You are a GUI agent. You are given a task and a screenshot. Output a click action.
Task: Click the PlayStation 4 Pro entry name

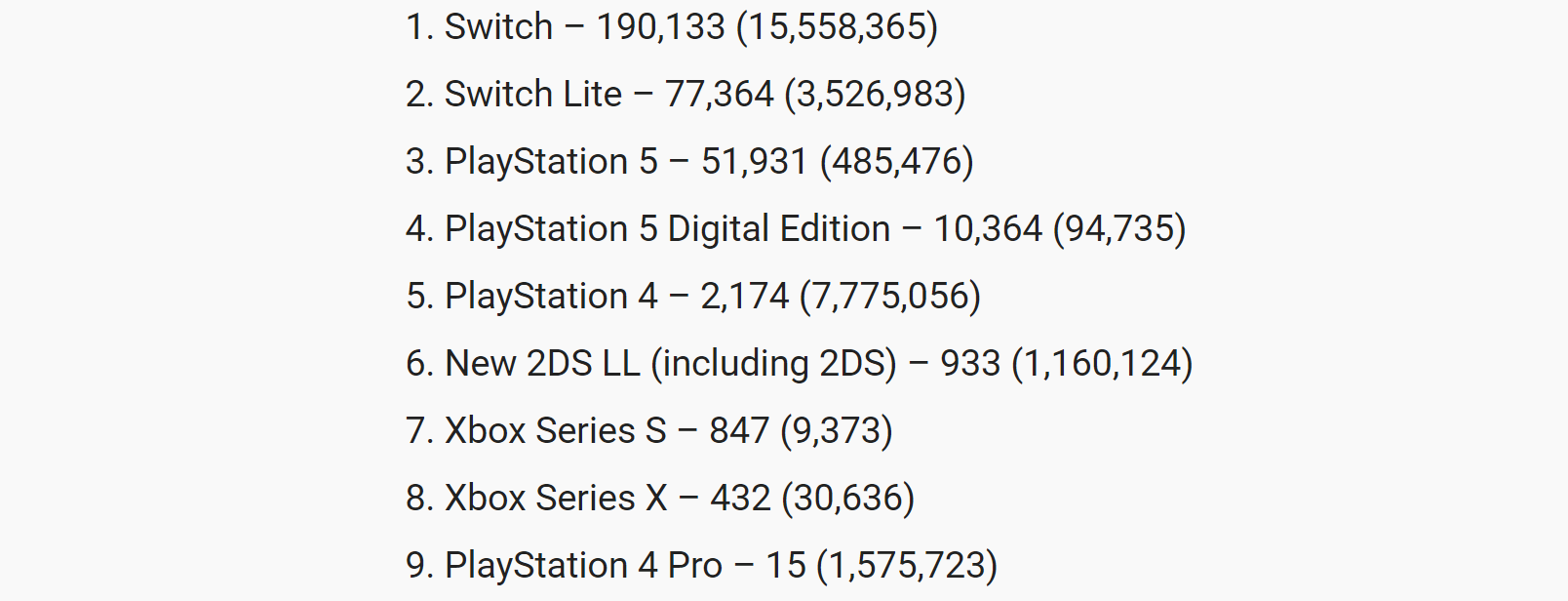[x=584, y=565]
